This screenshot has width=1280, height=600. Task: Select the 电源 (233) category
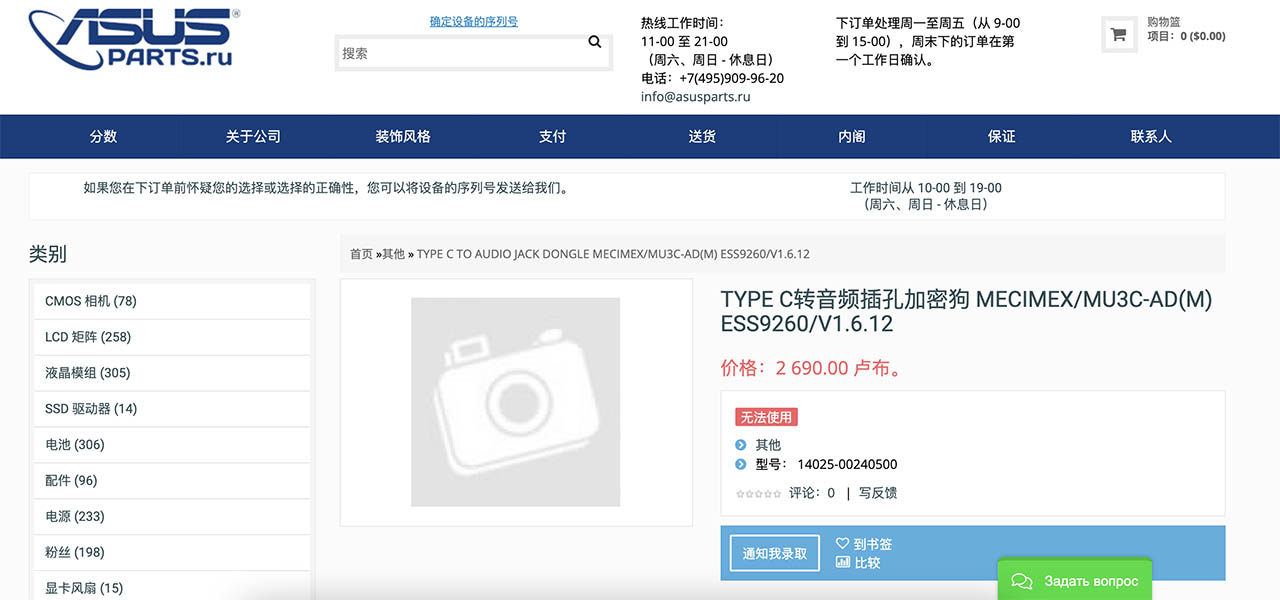click(172, 517)
